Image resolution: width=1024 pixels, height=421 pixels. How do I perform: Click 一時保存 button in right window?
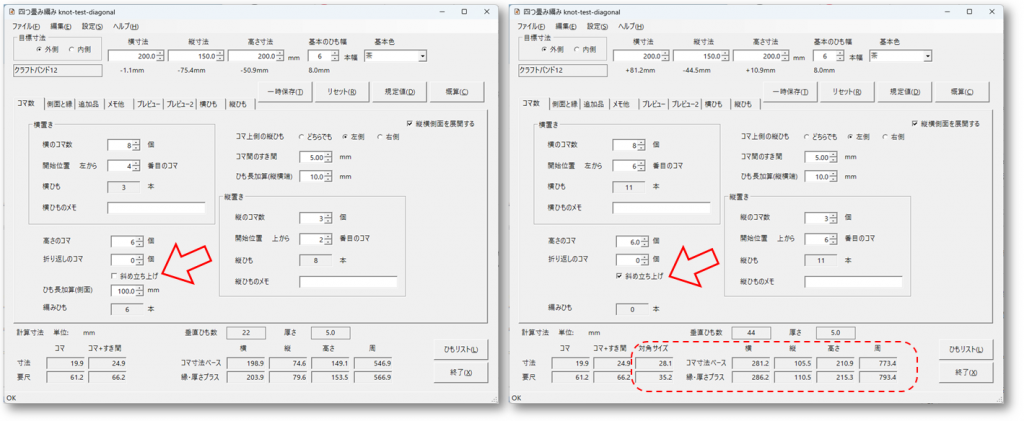[x=791, y=91]
